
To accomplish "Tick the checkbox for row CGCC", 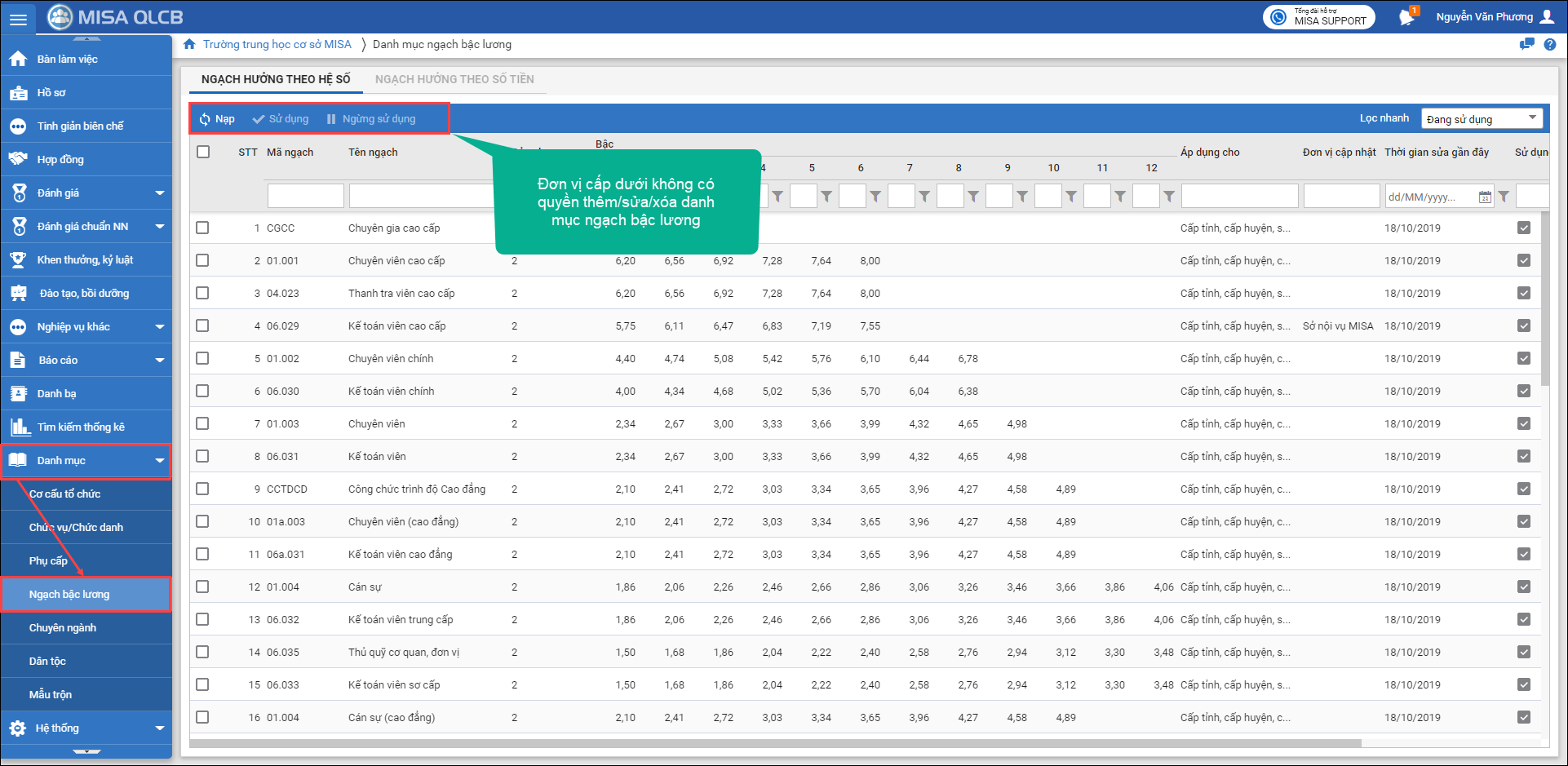I will pyautogui.click(x=202, y=228).
